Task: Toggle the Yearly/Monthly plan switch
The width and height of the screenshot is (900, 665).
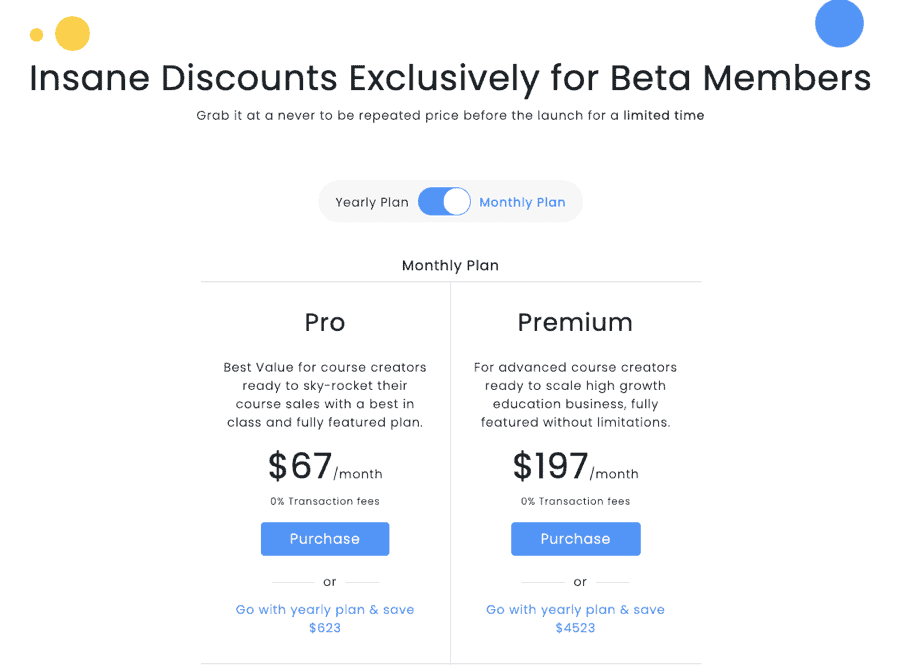Action: click(x=444, y=202)
